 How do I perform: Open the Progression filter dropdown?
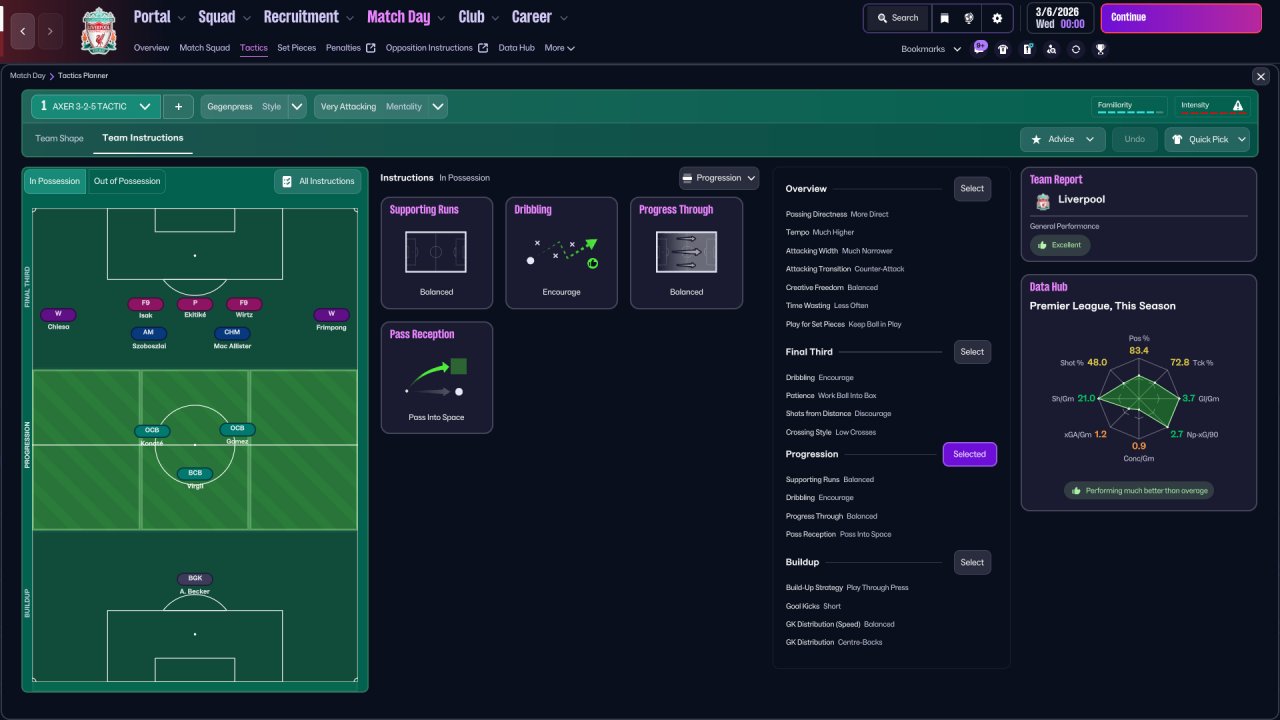(x=719, y=178)
